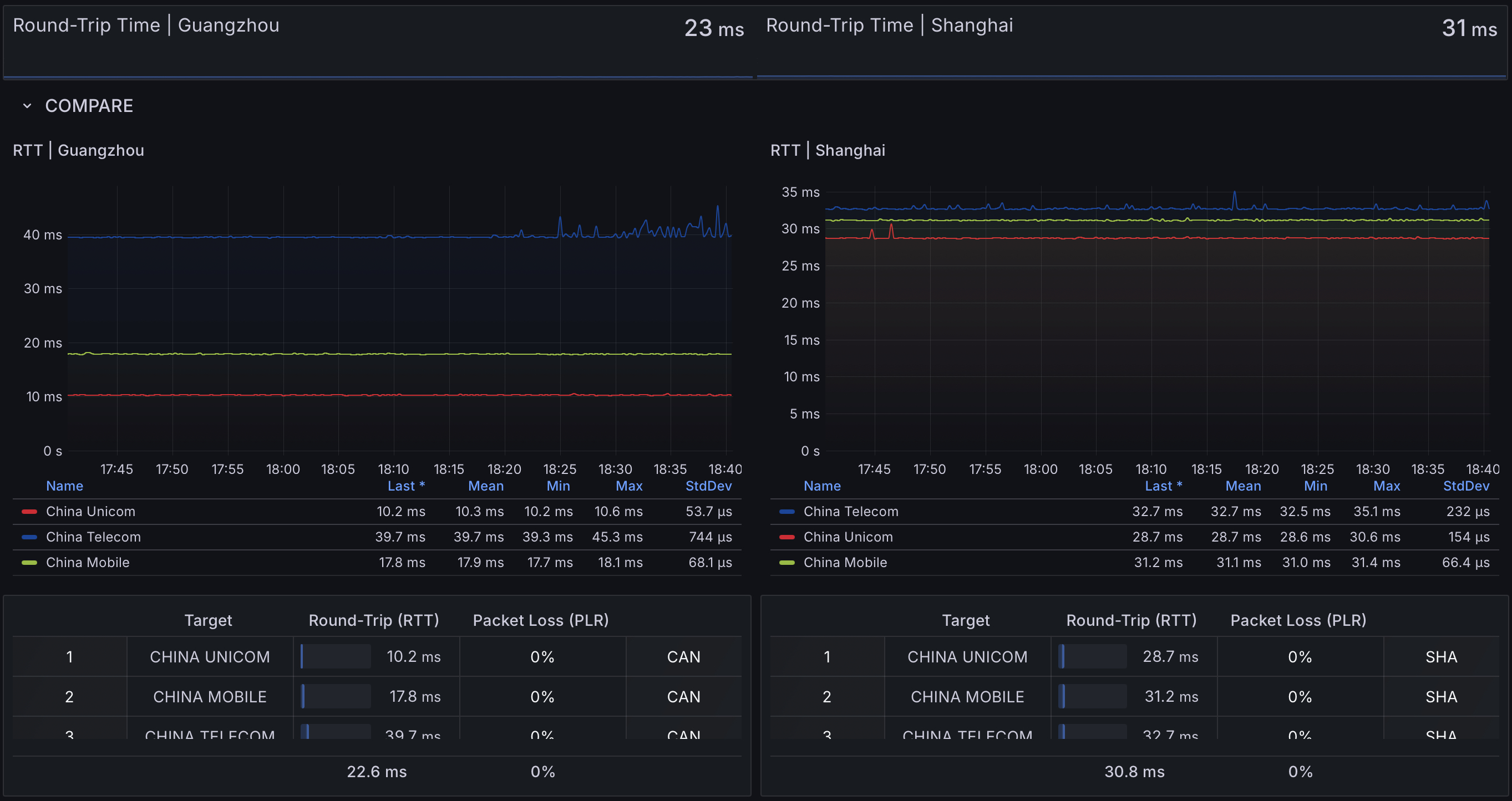Toggle China Mobile series in Shanghai legend
The width and height of the screenshot is (1512, 801).
click(845, 562)
